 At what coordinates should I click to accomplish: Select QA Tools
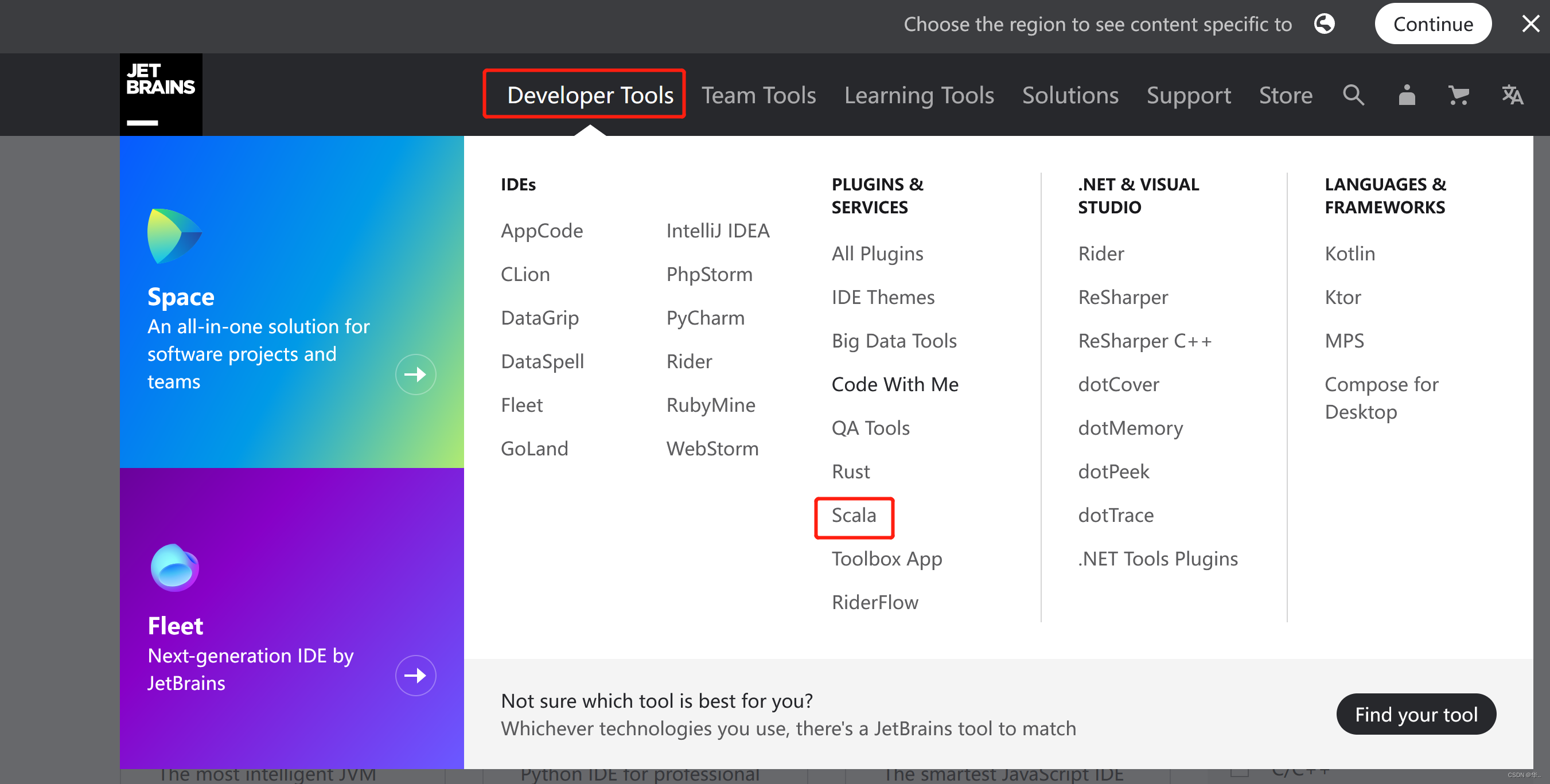(870, 428)
